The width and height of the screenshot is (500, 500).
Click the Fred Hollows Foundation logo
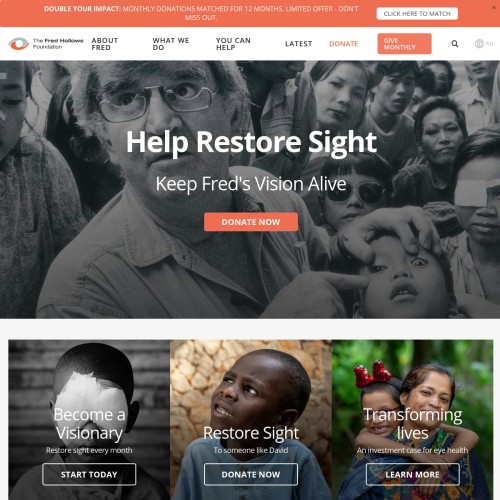[46, 44]
